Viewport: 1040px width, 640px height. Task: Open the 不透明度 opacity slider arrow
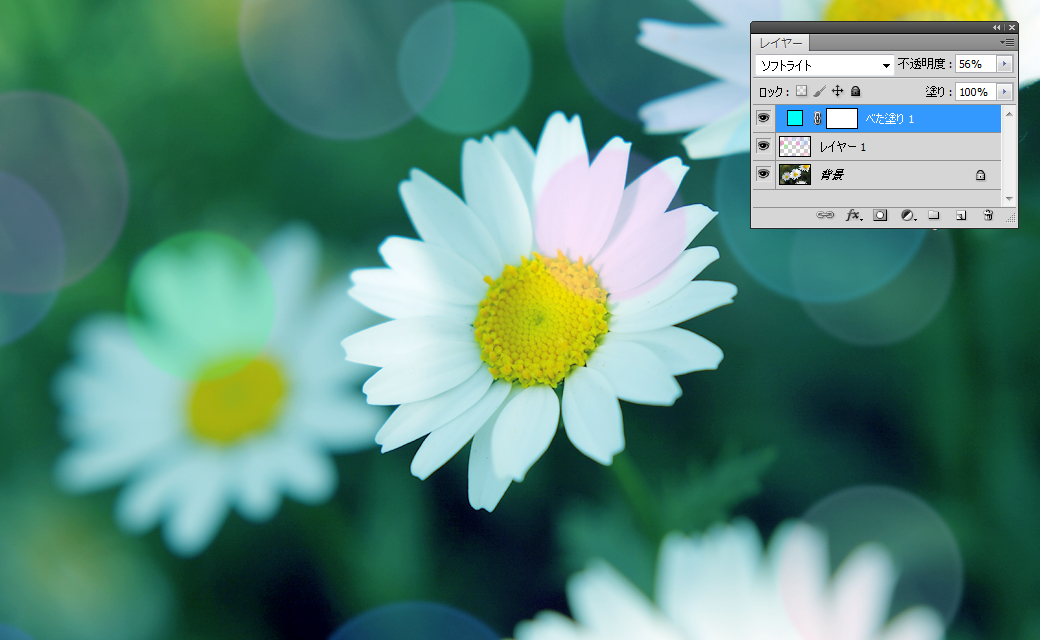click(1004, 64)
